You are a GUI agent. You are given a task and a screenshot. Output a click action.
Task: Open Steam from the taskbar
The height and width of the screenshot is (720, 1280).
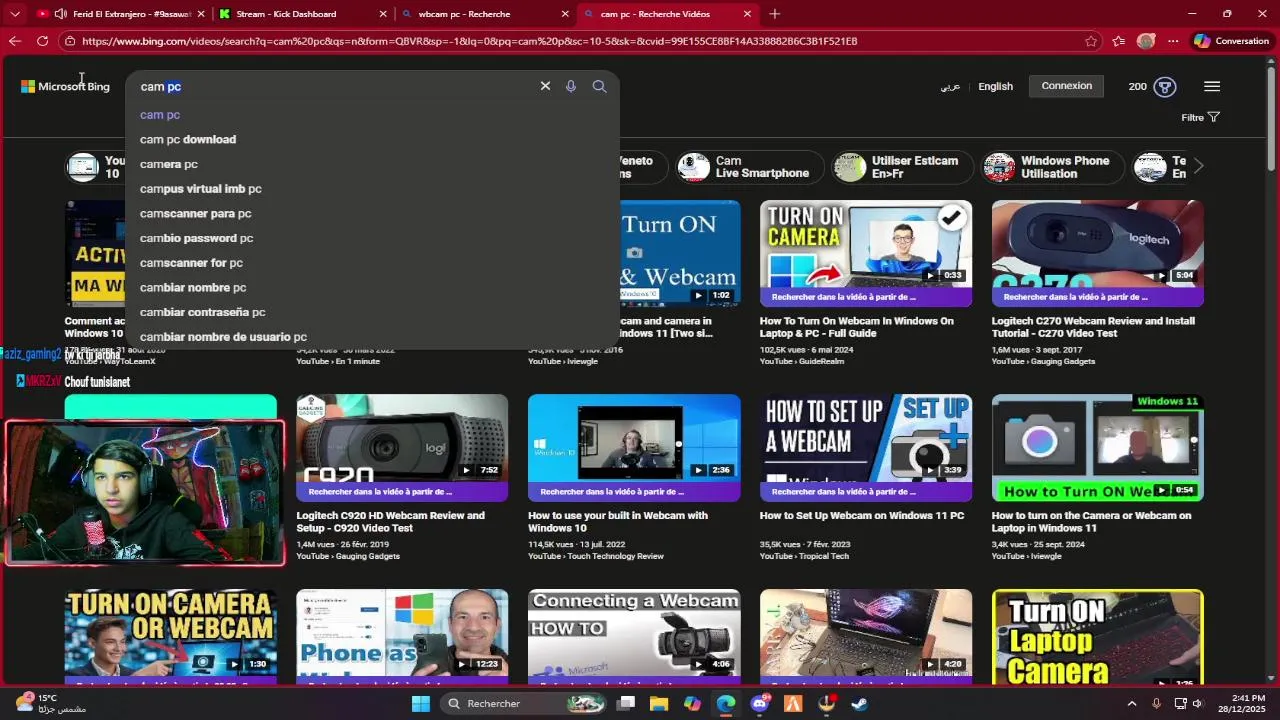tap(859, 704)
